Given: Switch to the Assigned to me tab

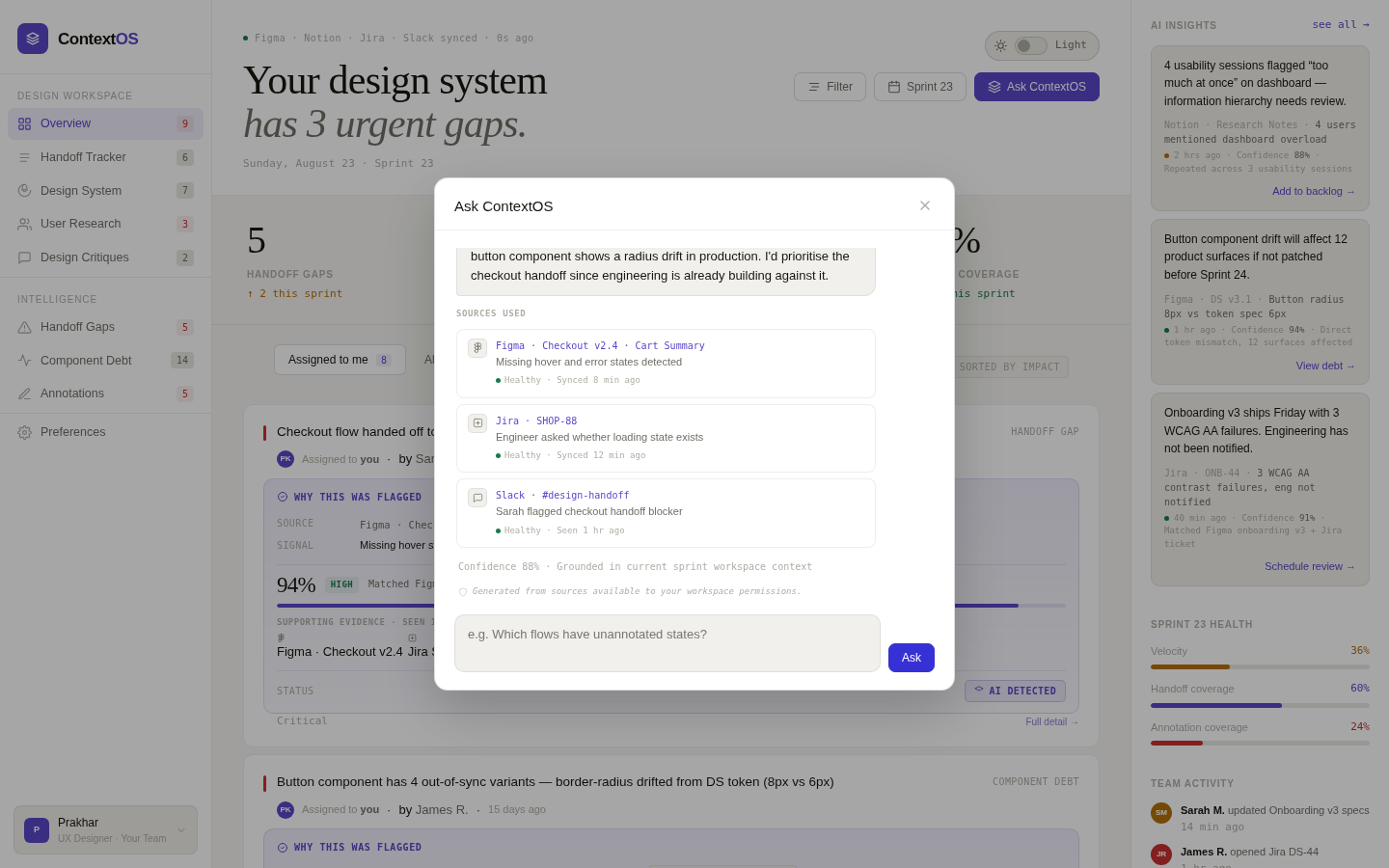Looking at the screenshot, I should point(340,360).
